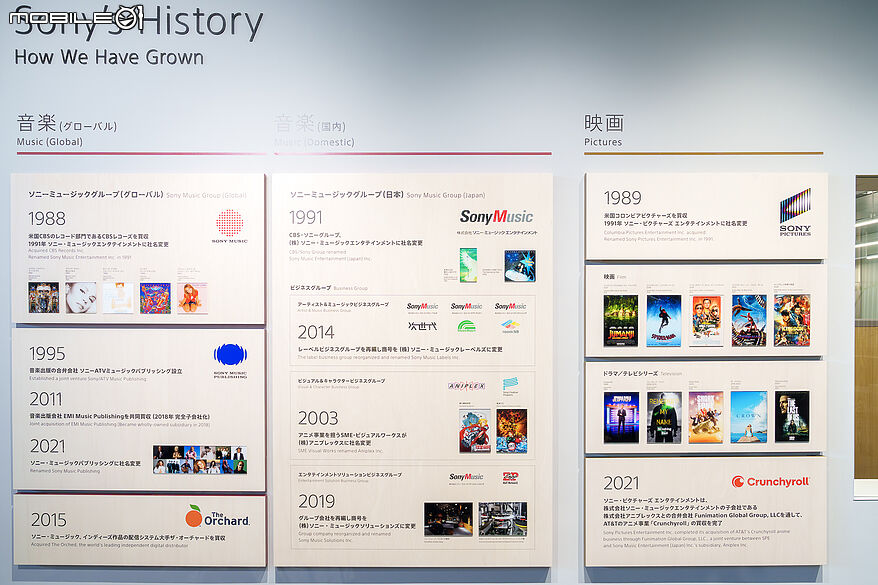Click the faded "Music (Domestic)" heading
The image size is (878, 585).
pyautogui.click(x=314, y=142)
